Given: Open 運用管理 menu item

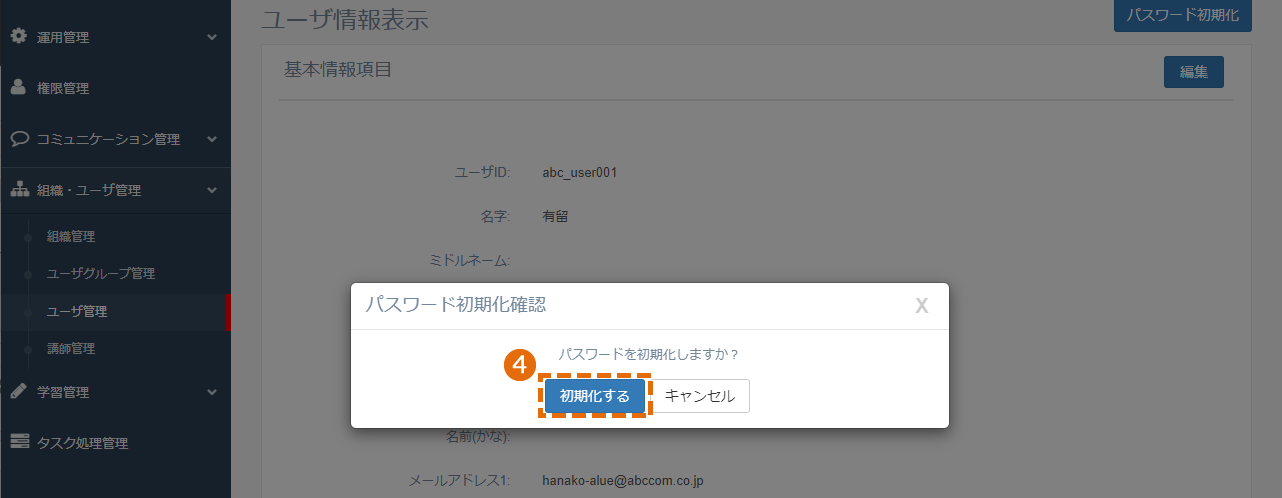Looking at the screenshot, I should click(115, 37).
